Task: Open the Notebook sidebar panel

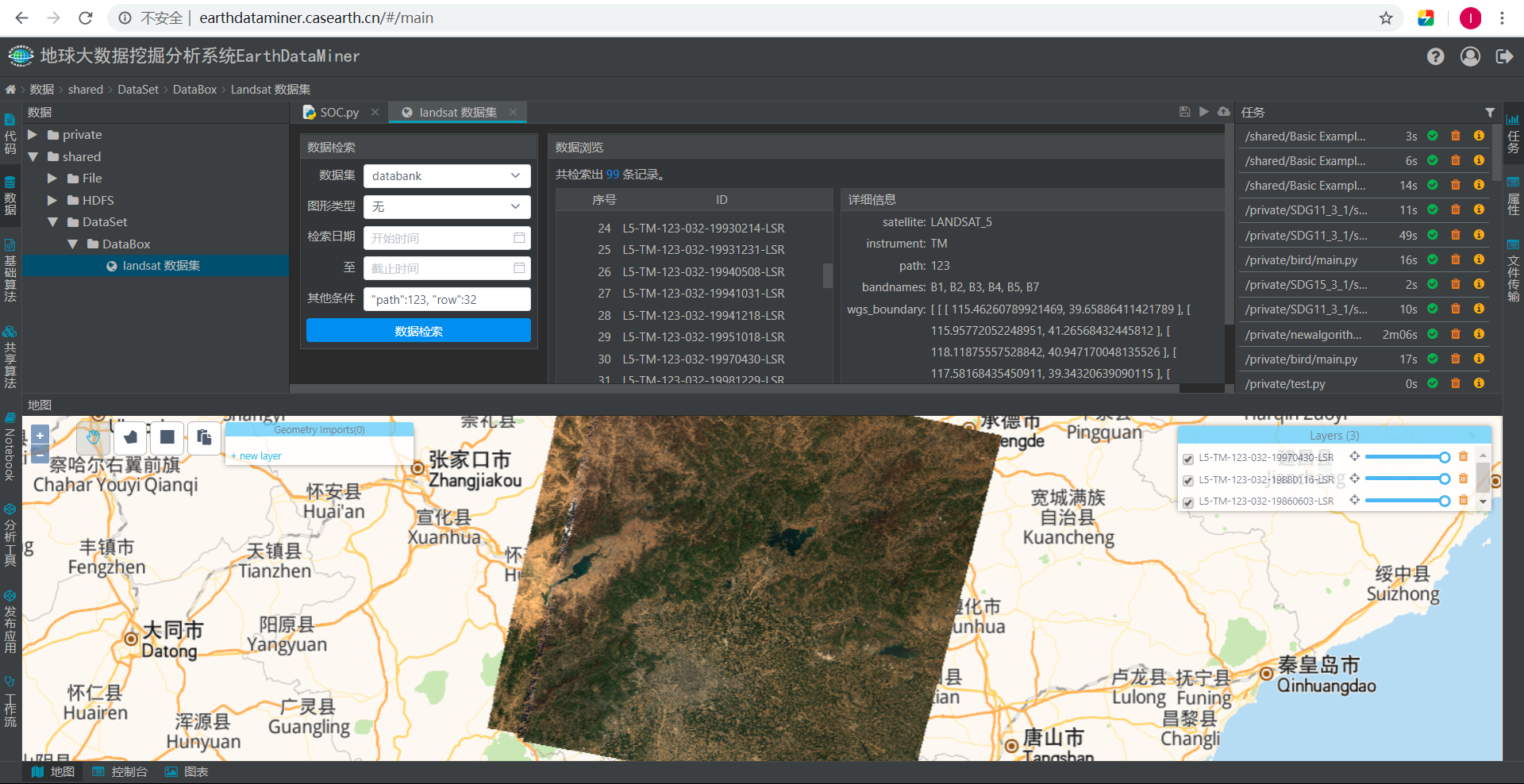Action: pyautogui.click(x=10, y=446)
